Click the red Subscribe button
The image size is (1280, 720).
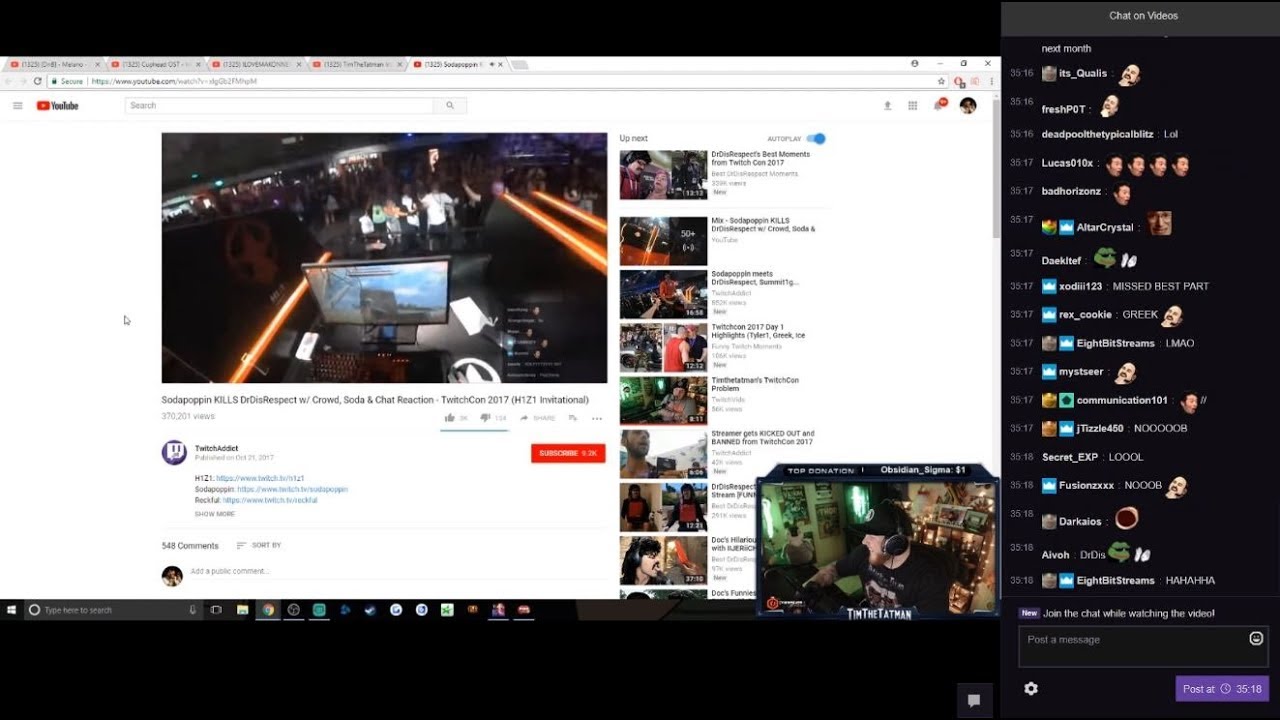568,453
